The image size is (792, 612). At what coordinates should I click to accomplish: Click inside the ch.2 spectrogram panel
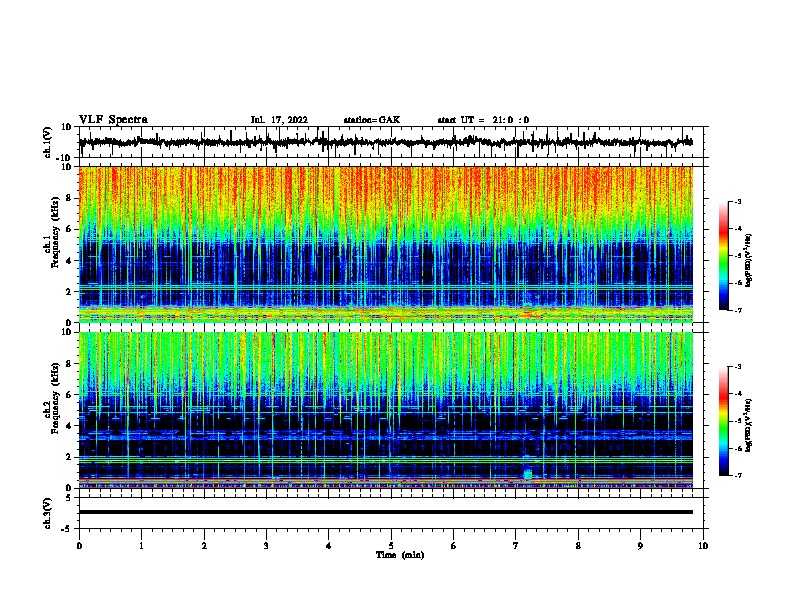point(386,410)
